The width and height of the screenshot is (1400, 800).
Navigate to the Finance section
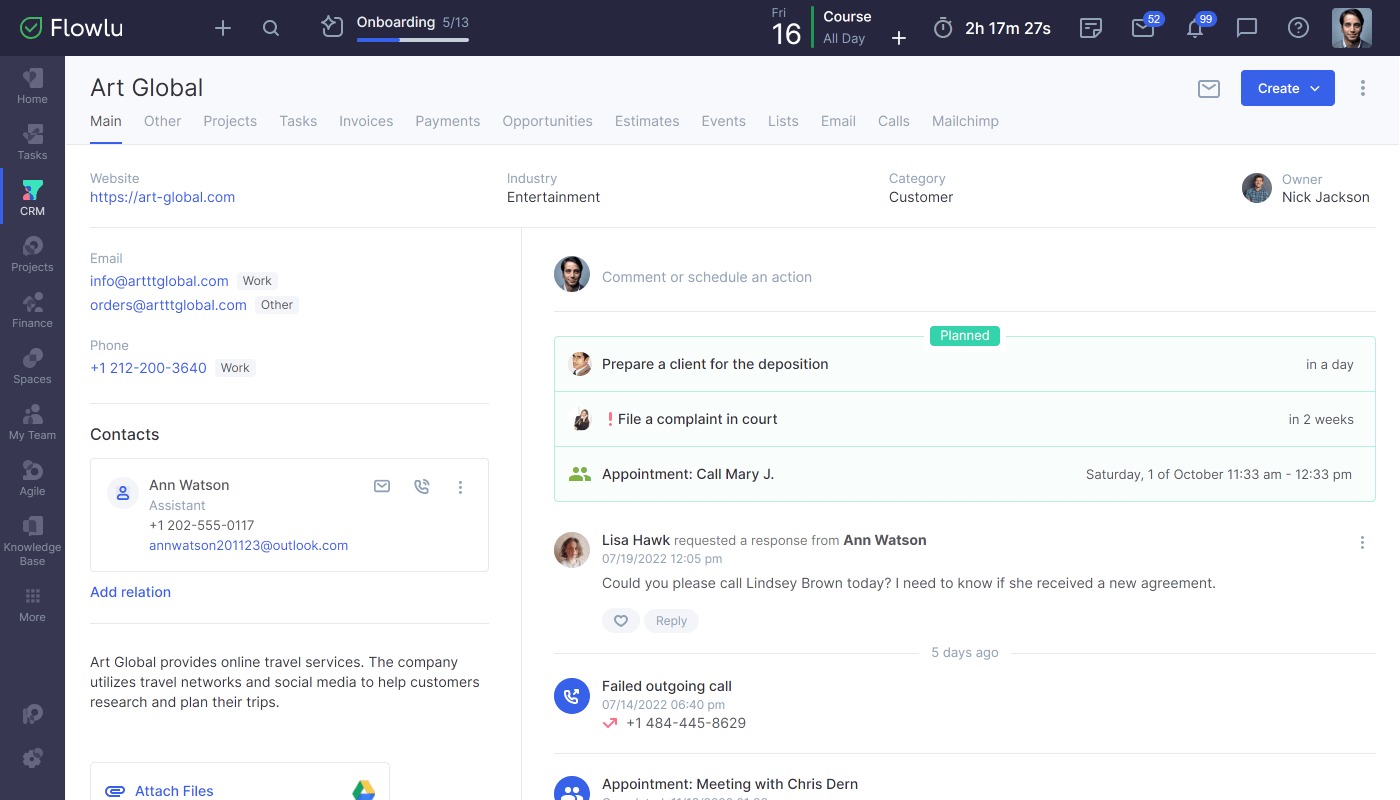(31, 308)
